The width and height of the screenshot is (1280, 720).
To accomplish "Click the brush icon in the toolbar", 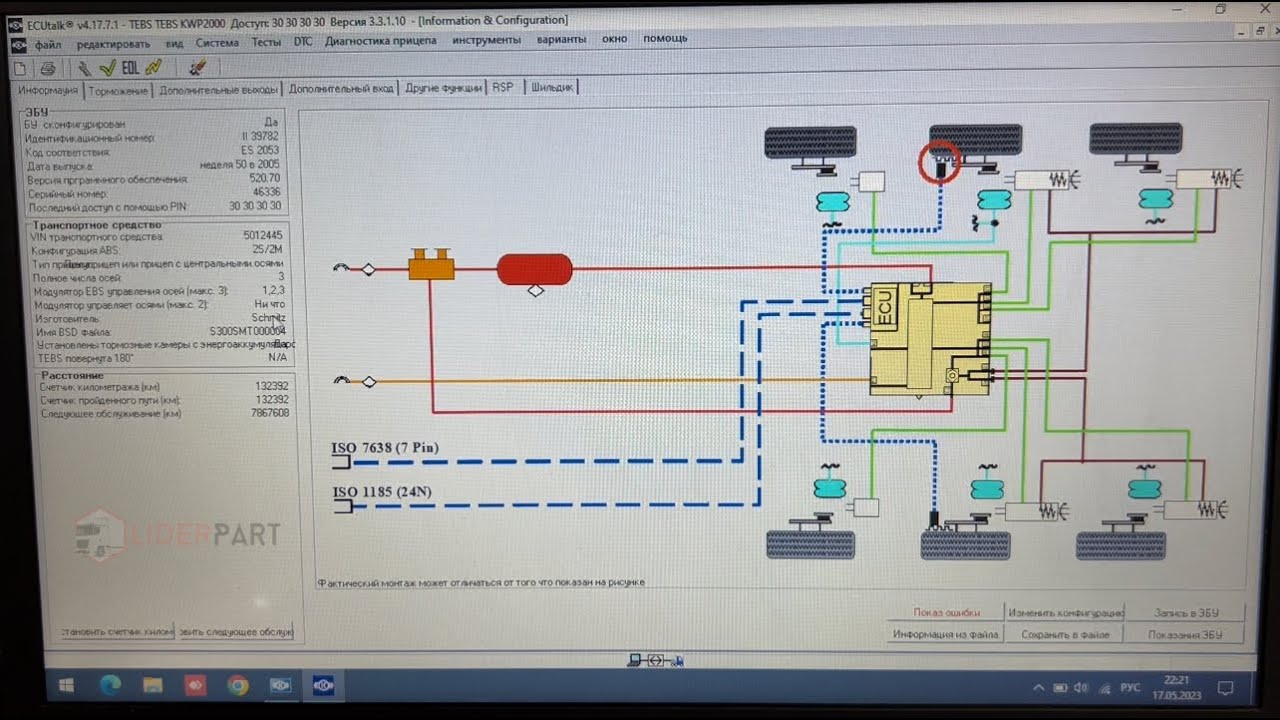I will tap(197, 67).
